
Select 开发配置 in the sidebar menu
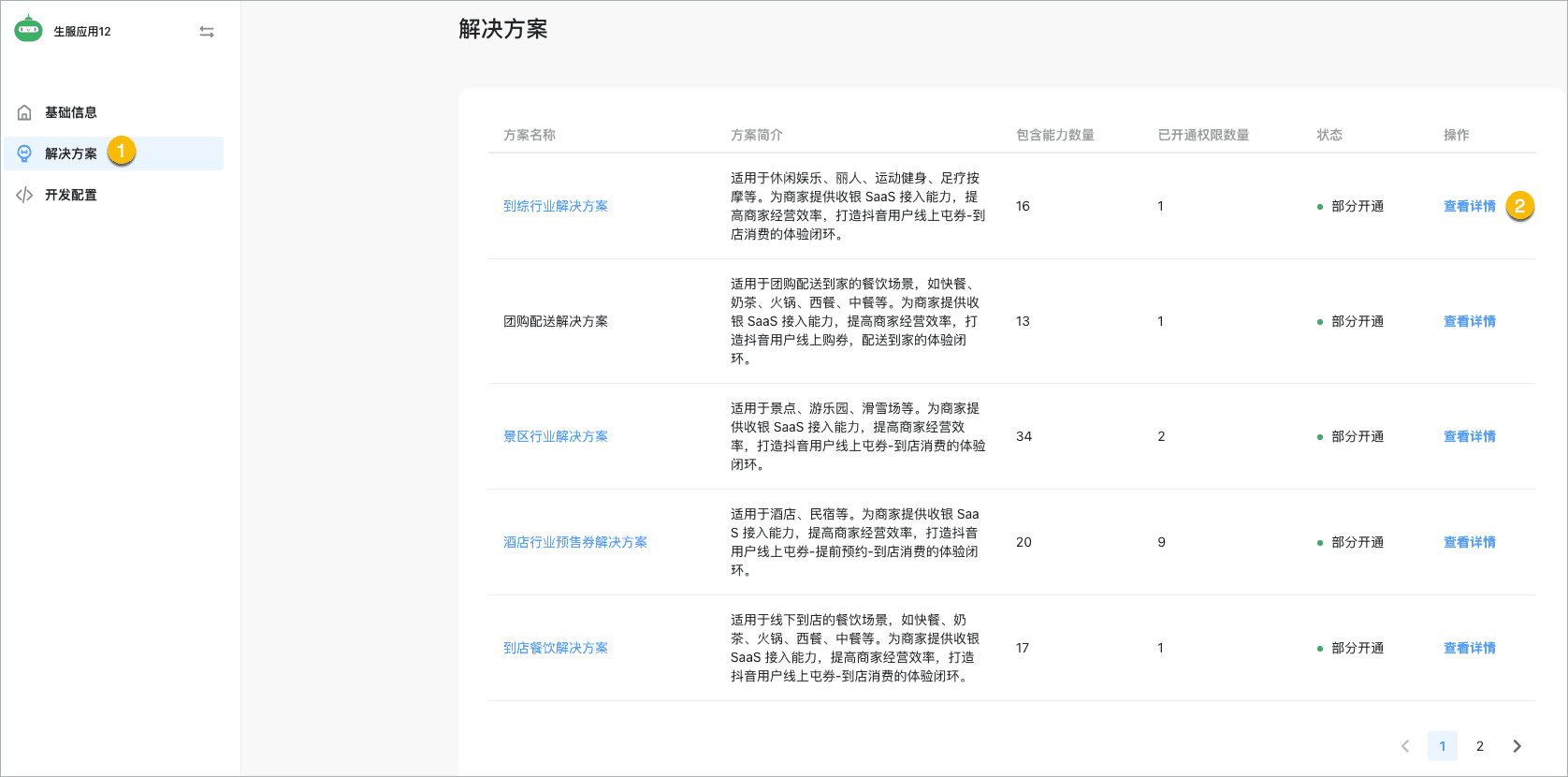(x=71, y=195)
